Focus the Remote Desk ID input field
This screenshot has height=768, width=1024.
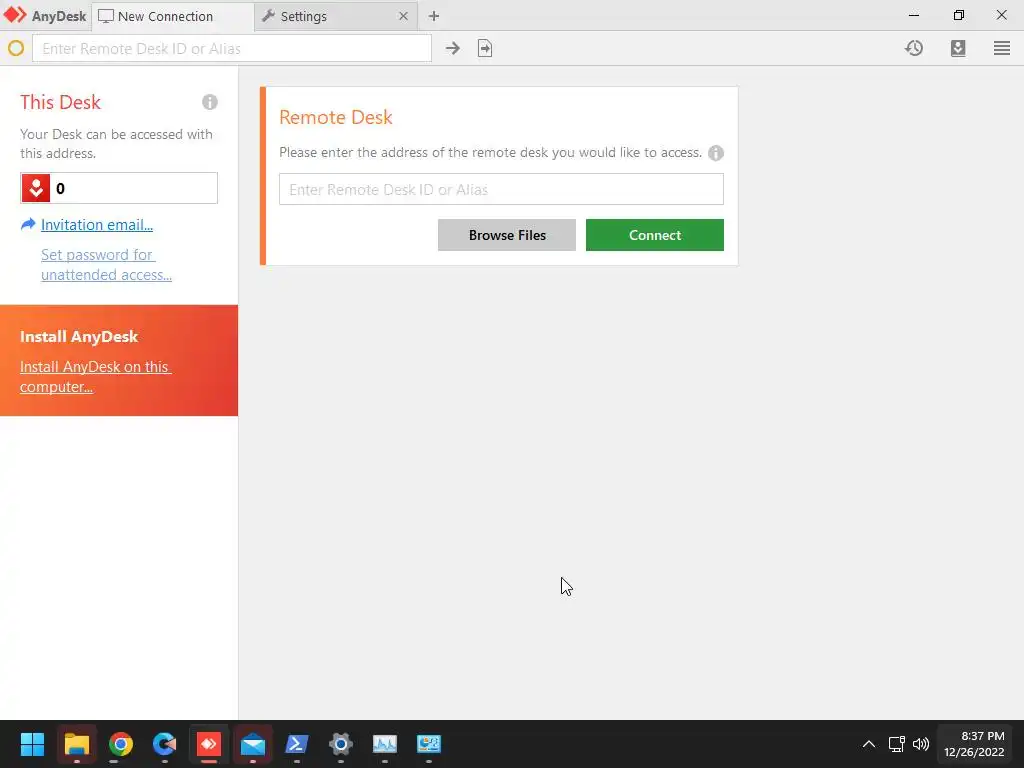[x=501, y=189]
